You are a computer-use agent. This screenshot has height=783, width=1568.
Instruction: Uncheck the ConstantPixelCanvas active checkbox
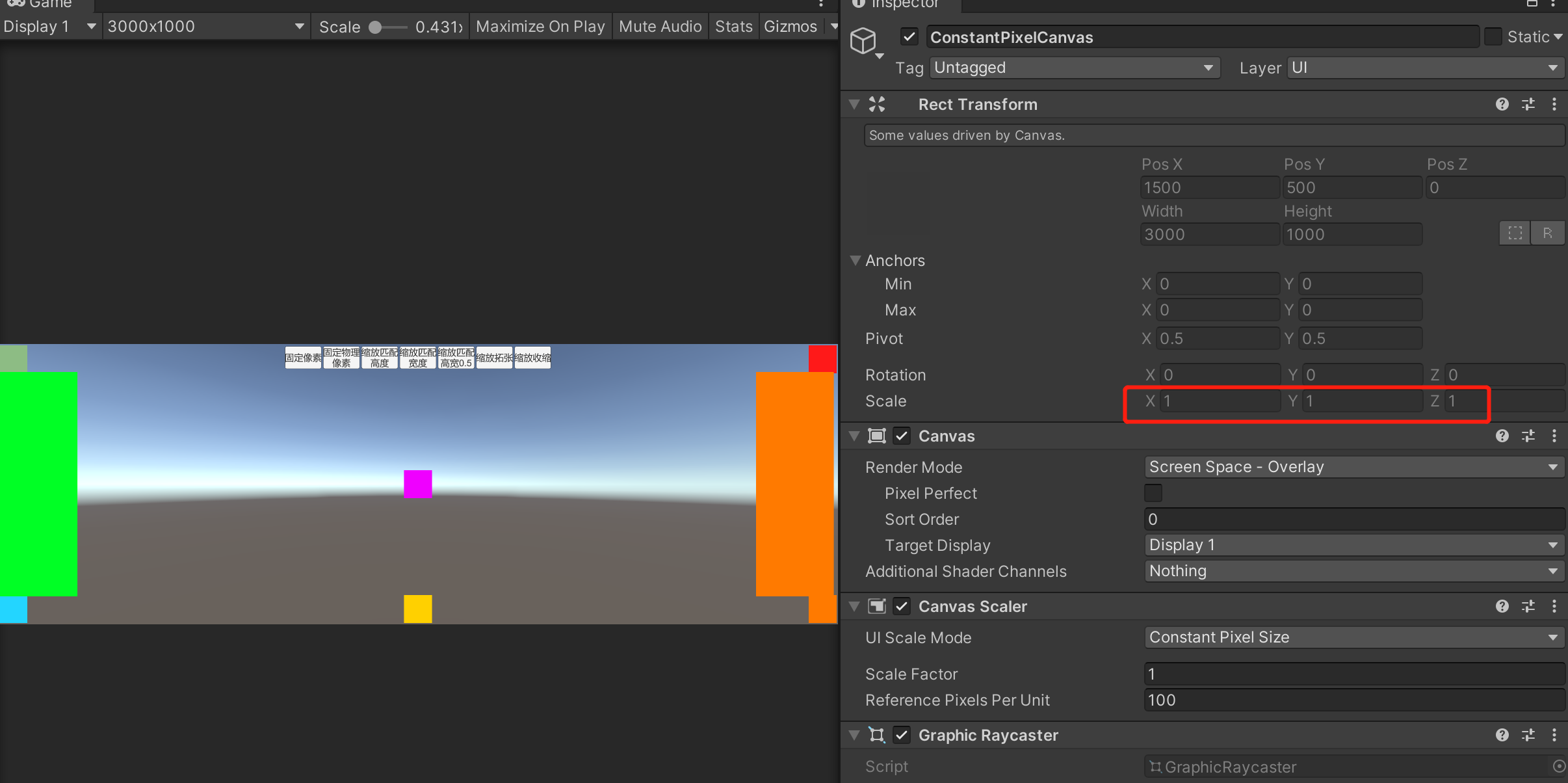click(x=909, y=37)
